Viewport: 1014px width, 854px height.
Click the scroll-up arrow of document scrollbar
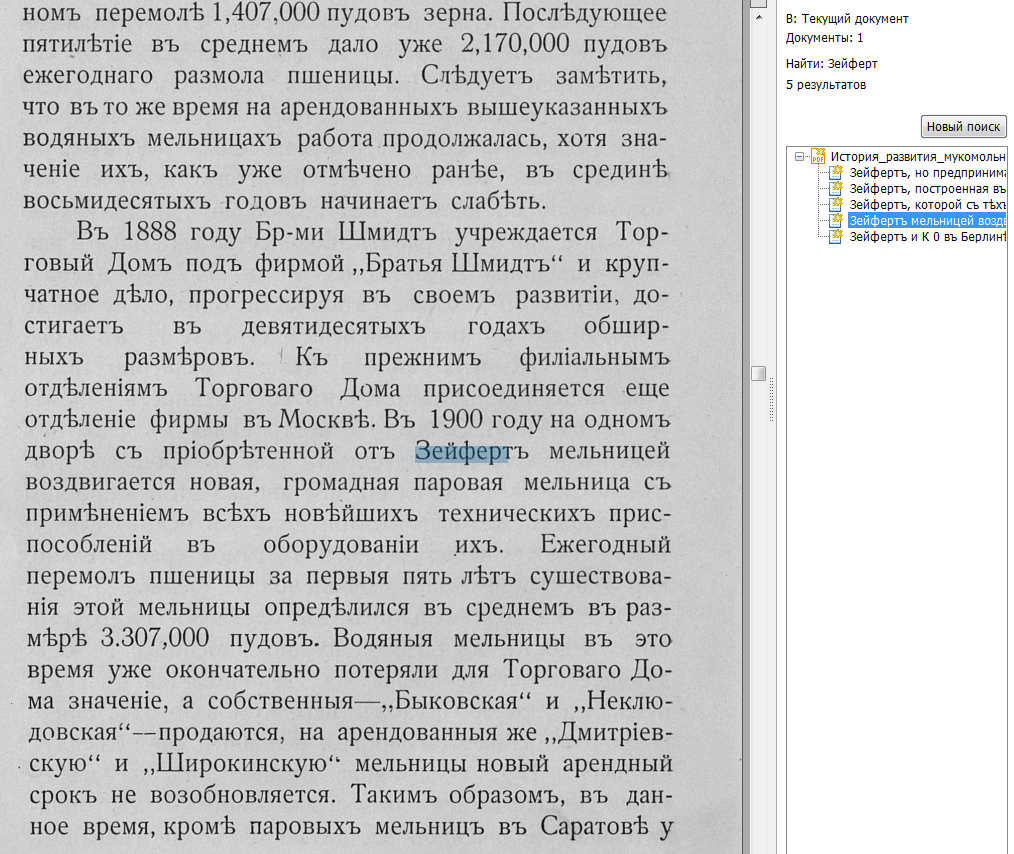coord(759,17)
